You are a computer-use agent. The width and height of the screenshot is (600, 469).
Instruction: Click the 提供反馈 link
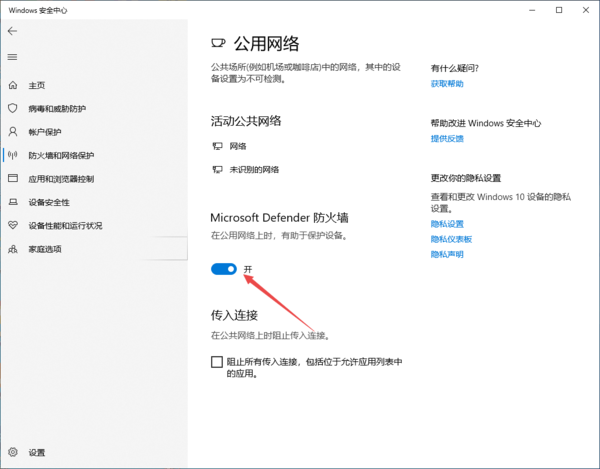[x=447, y=138]
